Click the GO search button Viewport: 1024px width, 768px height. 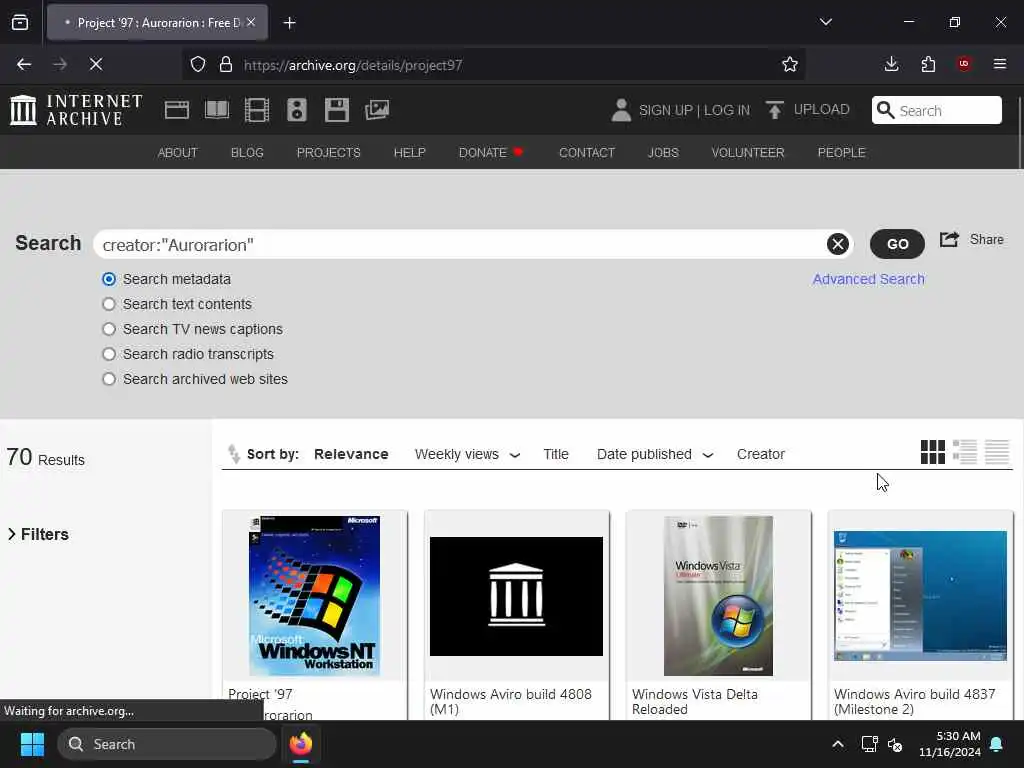coord(897,244)
